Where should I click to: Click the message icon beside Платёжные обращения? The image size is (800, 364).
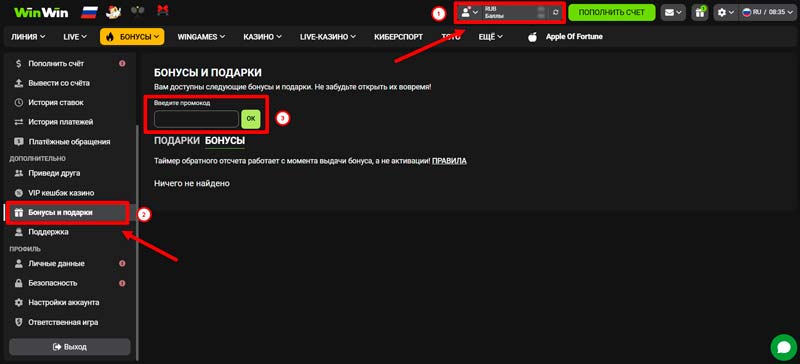(19, 141)
